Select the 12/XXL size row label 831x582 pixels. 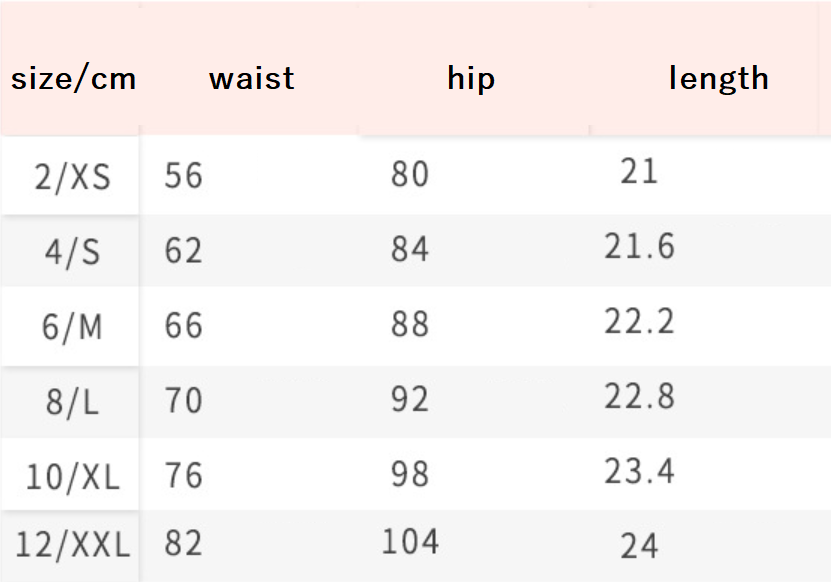(72, 546)
